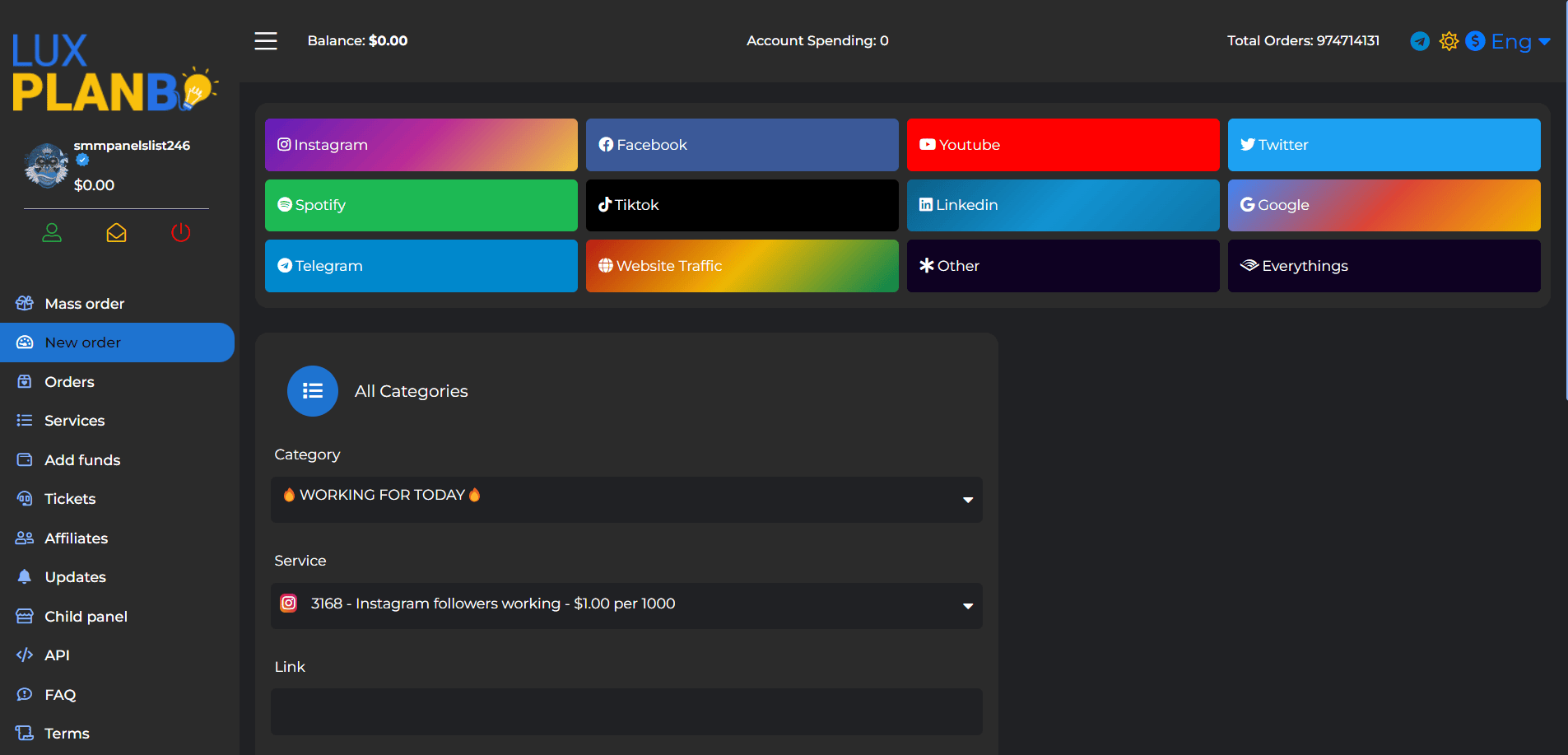
Task: Open Add funds in the sidebar
Action: point(117,460)
